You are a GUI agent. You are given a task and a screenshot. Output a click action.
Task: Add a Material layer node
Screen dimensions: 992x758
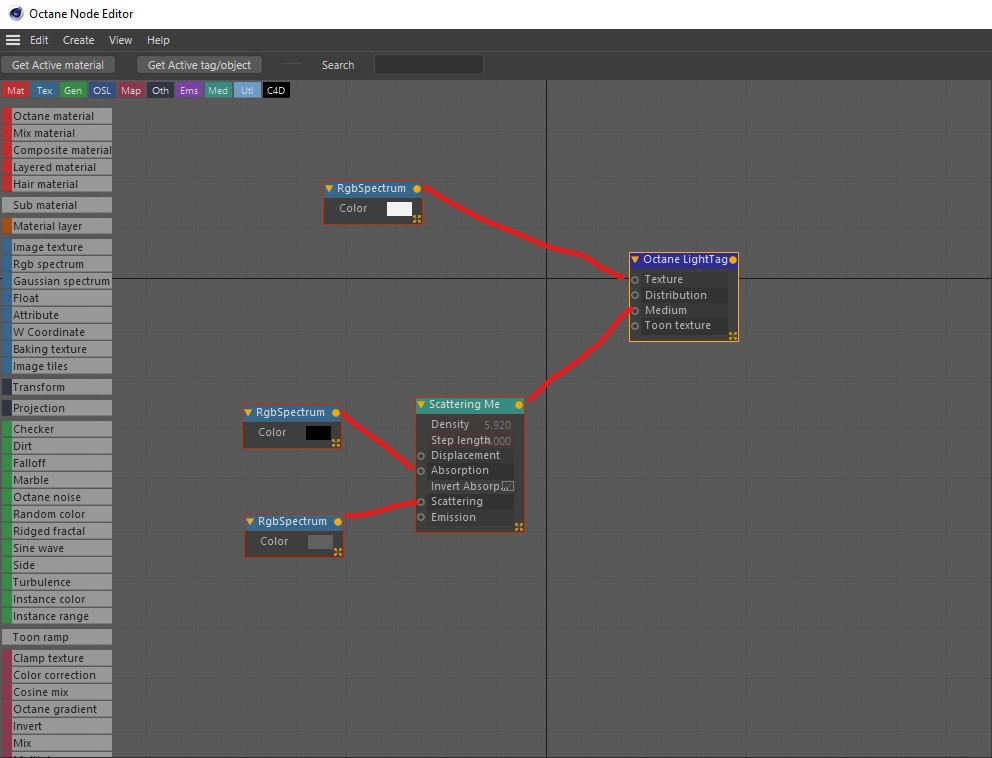click(57, 226)
